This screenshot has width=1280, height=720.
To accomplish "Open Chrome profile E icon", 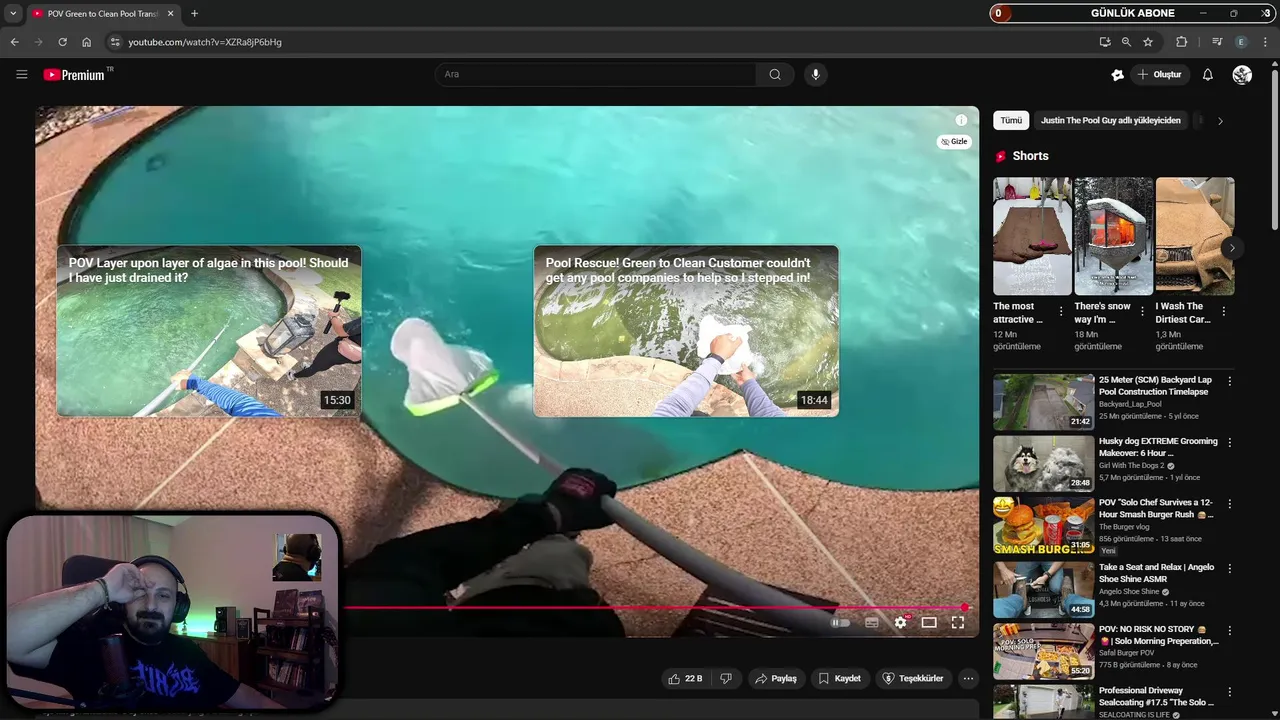I will coord(1241,42).
